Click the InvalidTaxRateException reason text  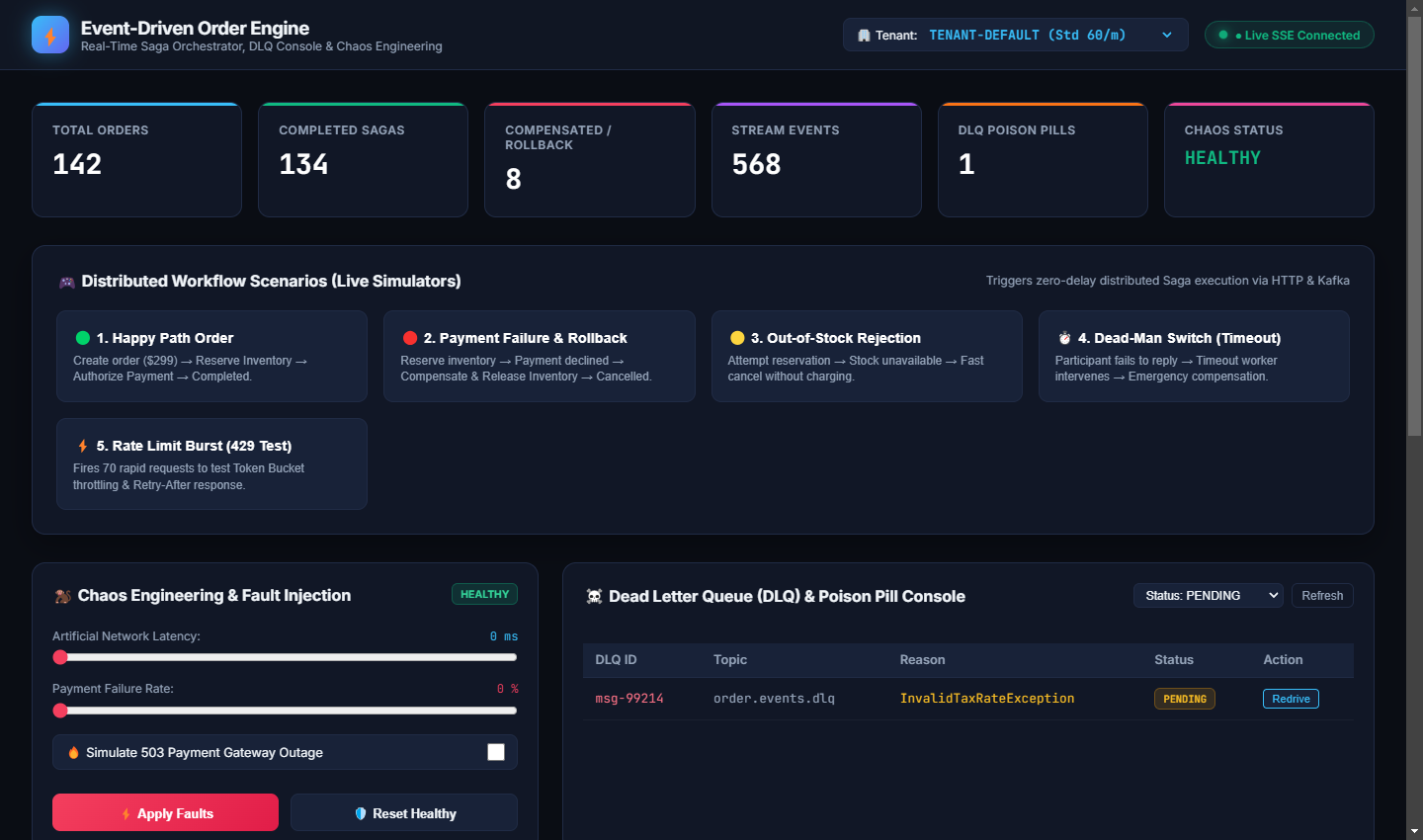(987, 699)
